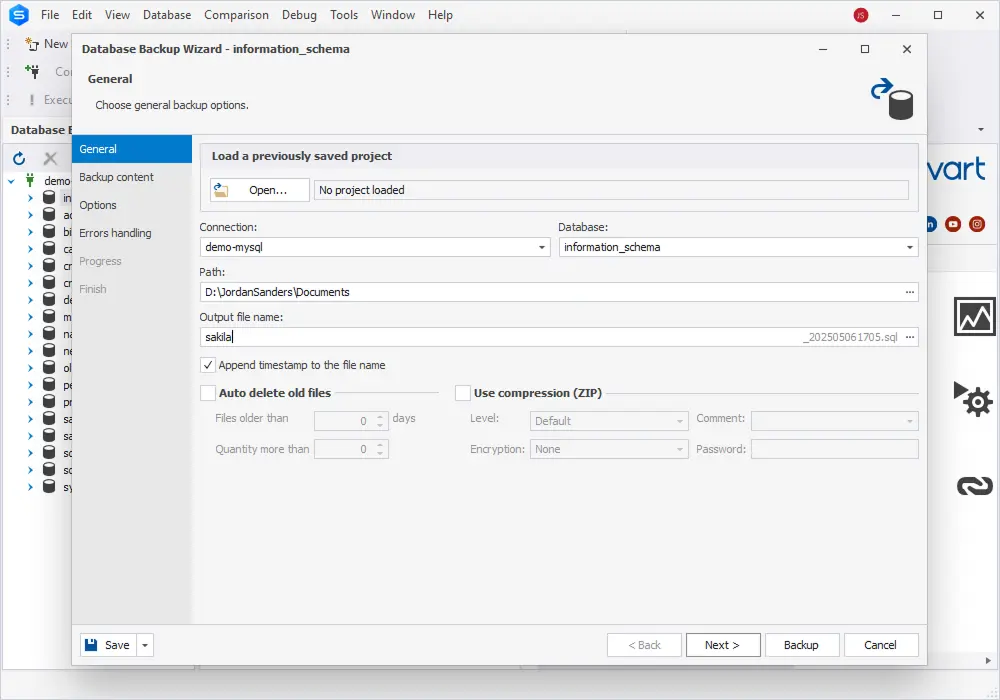Switch to the Backup content page

(117, 177)
